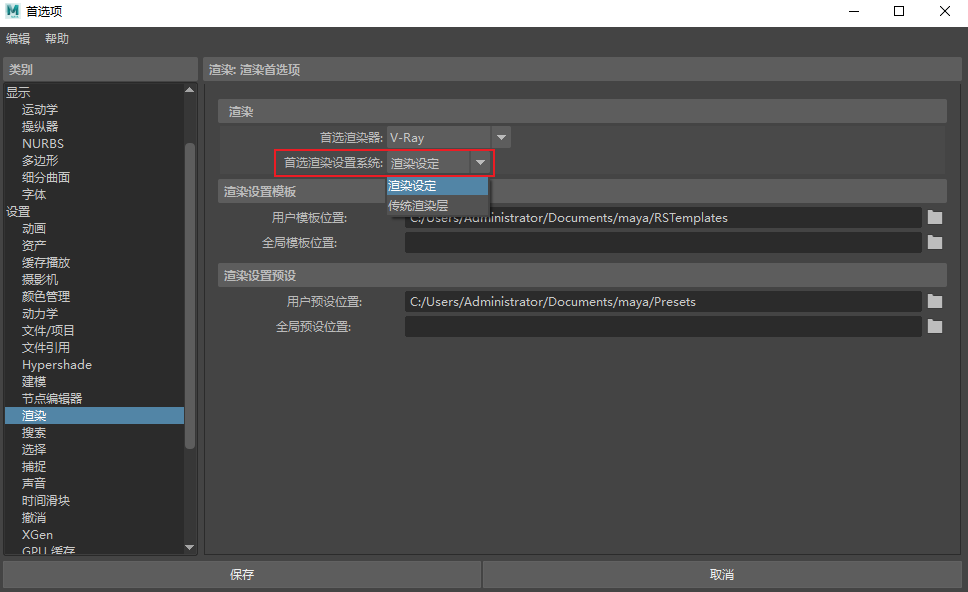Open the Hypershade preferences category
The width and height of the screenshot is (968, 592).
[x=56, y=364]
